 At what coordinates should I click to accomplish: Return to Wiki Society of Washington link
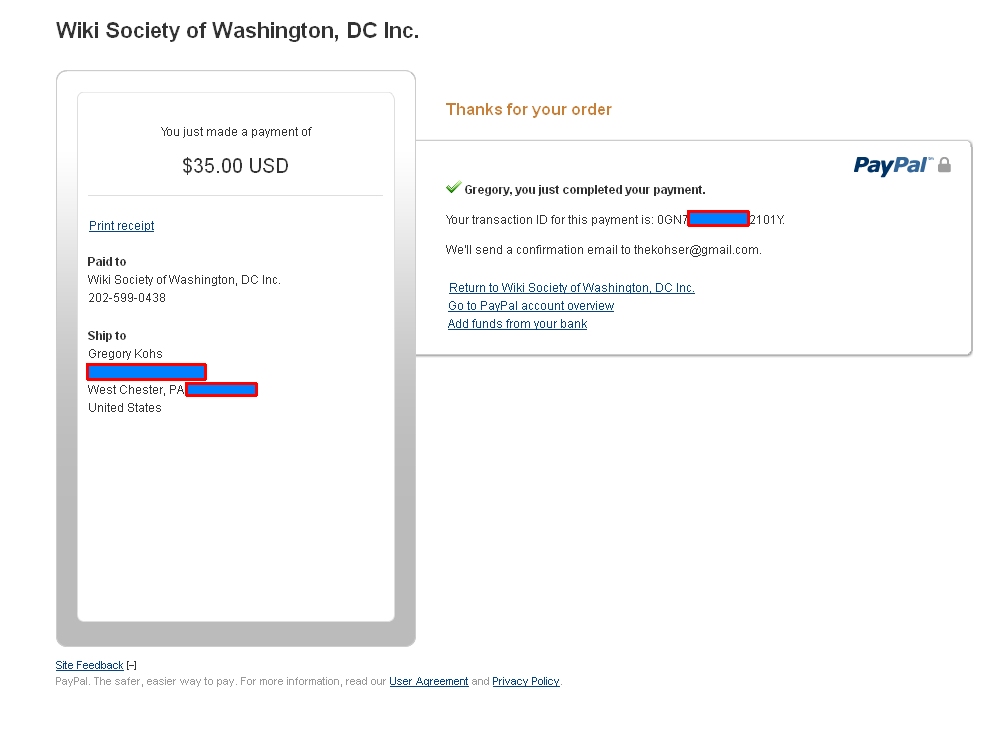(571, 288)
